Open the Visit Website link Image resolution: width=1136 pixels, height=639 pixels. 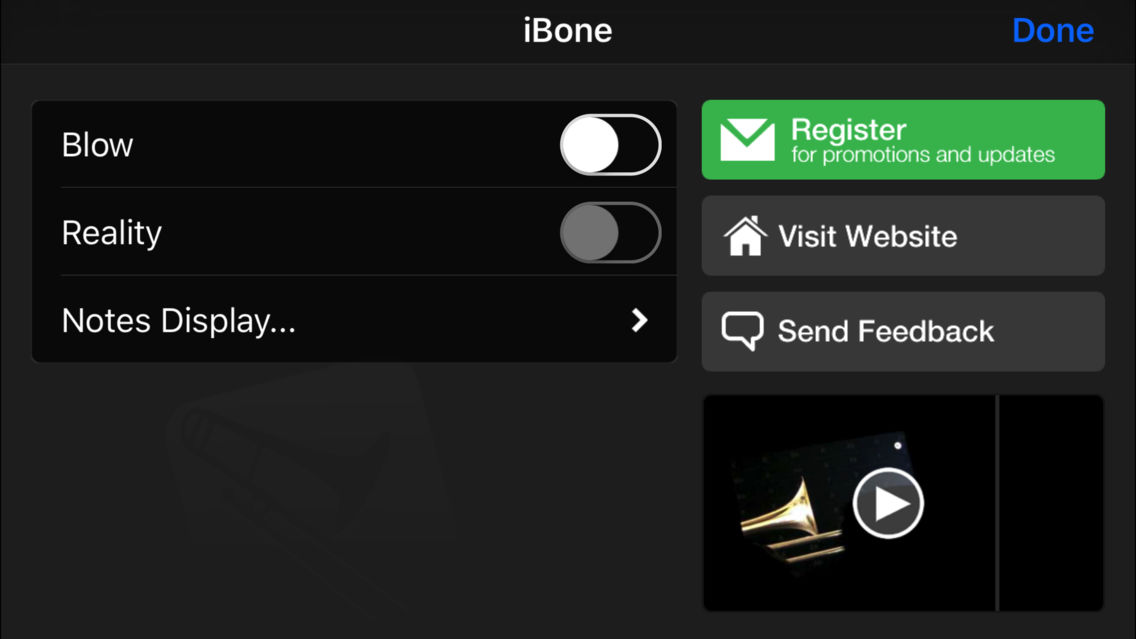[x=902, y=236]
